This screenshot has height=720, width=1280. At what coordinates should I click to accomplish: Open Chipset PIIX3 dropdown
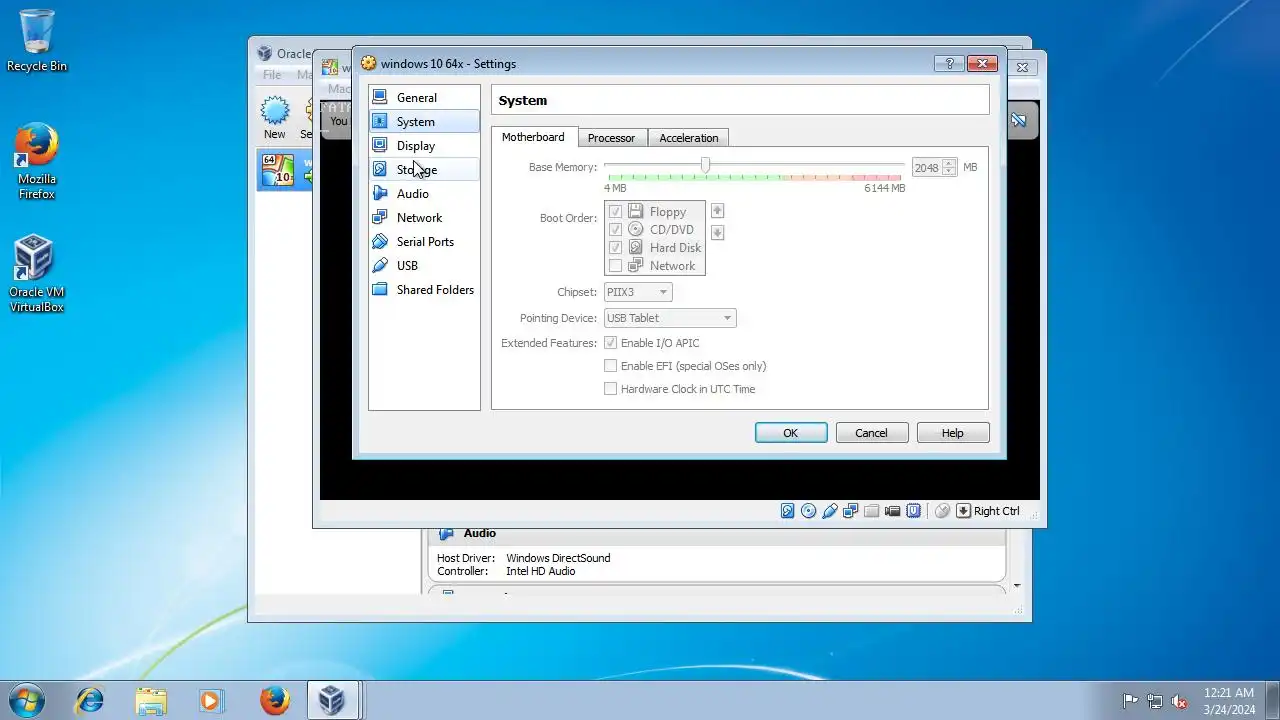pos(638,292)
